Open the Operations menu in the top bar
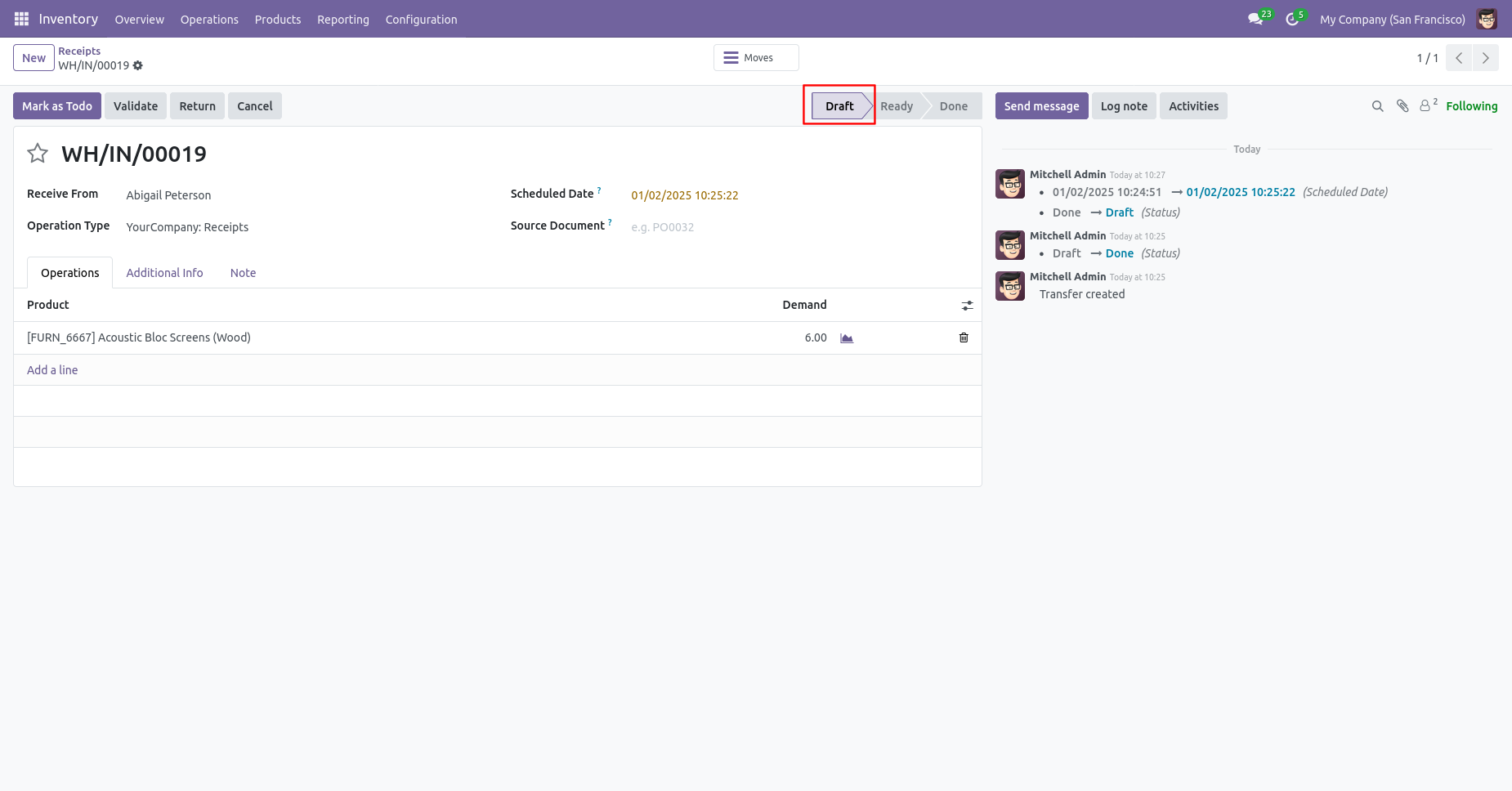The height and width of the screenshot is (791, 1512). 209,20
